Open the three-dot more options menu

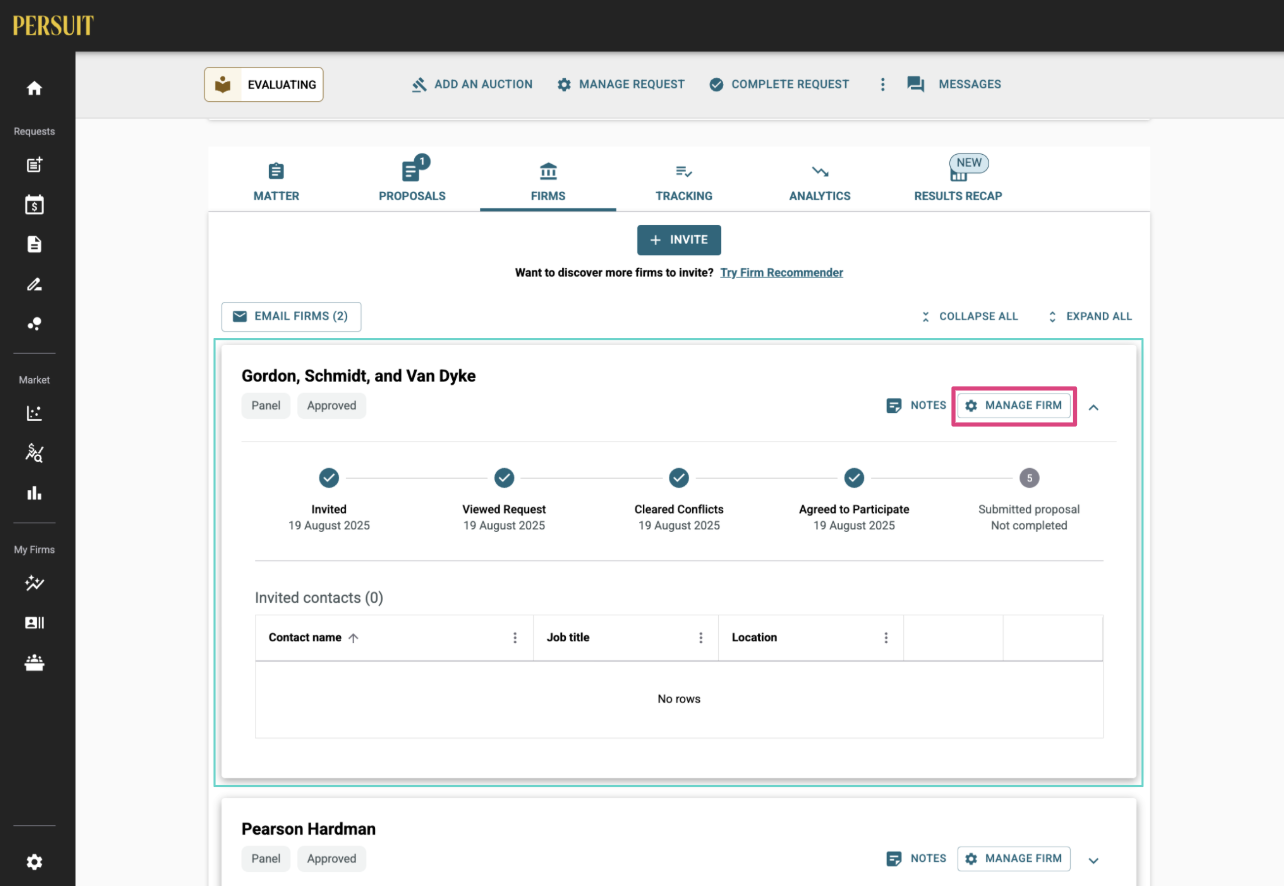pyautogui.click(x=882, y=85)
